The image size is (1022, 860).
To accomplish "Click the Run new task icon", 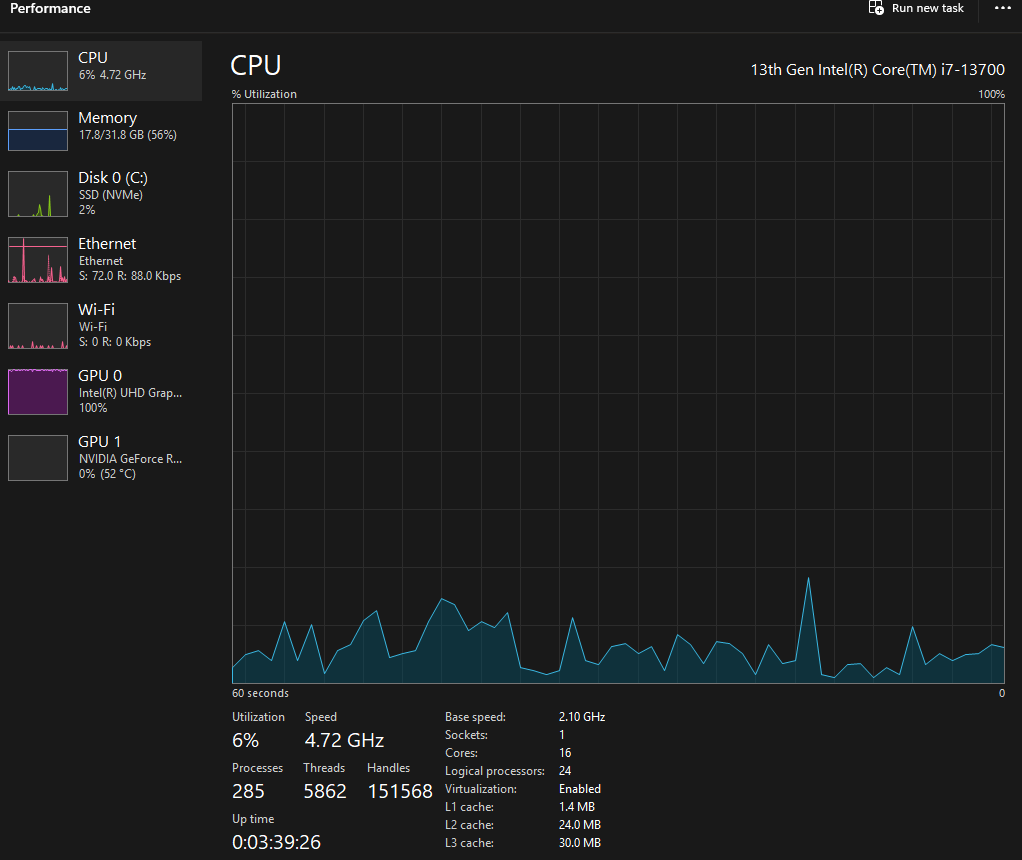I will pos(876,8).
